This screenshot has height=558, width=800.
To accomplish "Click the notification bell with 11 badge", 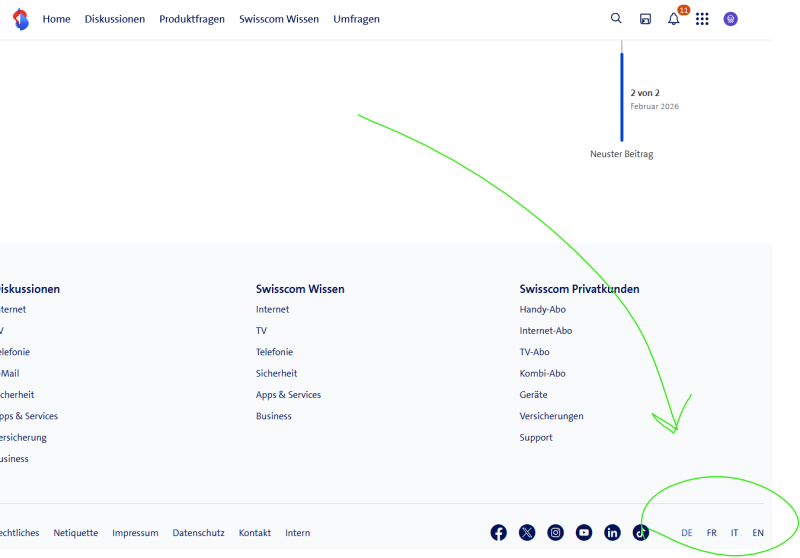I will tap(674, 19).
